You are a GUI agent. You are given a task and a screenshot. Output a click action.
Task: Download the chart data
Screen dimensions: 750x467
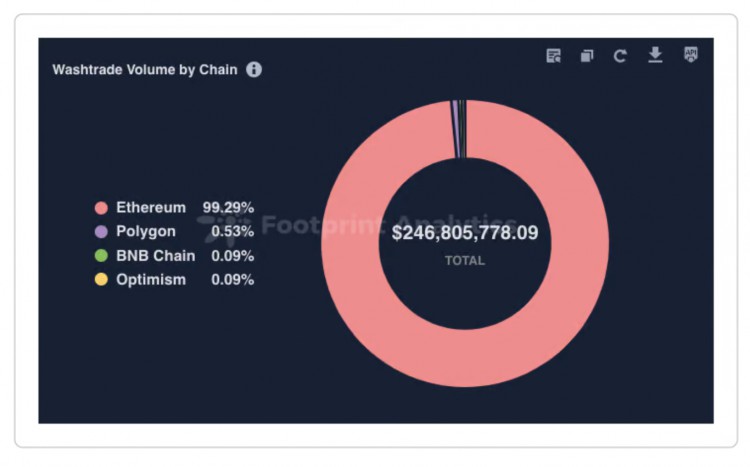655,55
